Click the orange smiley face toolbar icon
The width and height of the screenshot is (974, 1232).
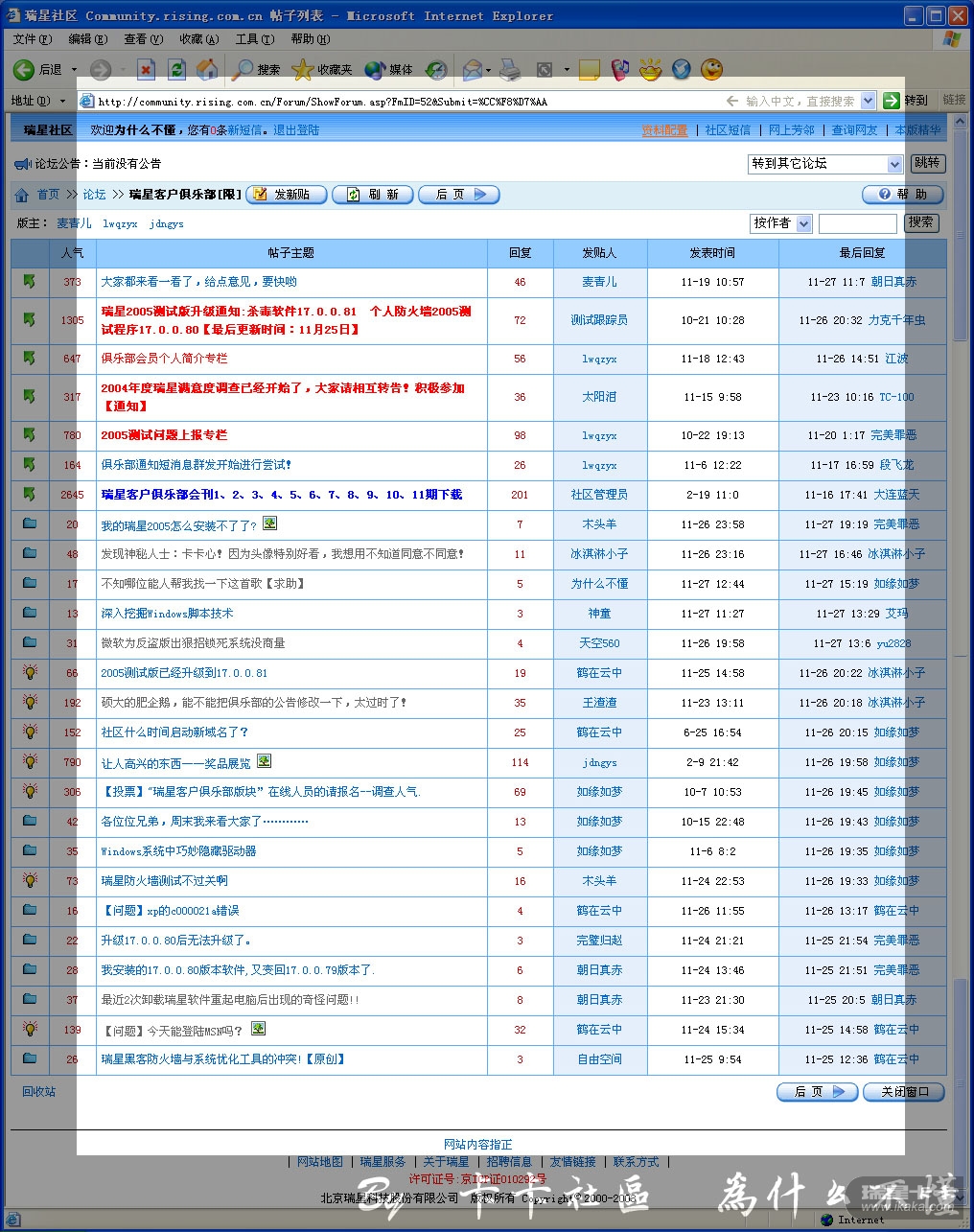point(711,69)
